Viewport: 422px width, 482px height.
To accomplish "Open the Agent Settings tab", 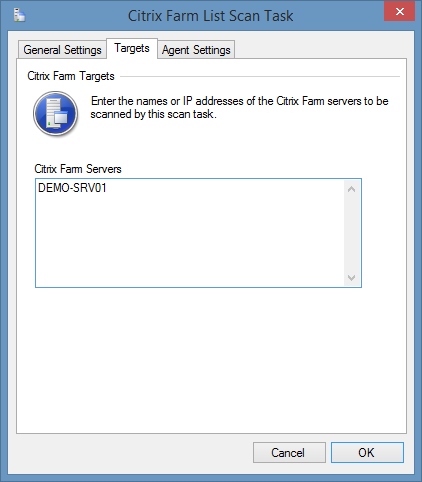I will tap(196, 50).
